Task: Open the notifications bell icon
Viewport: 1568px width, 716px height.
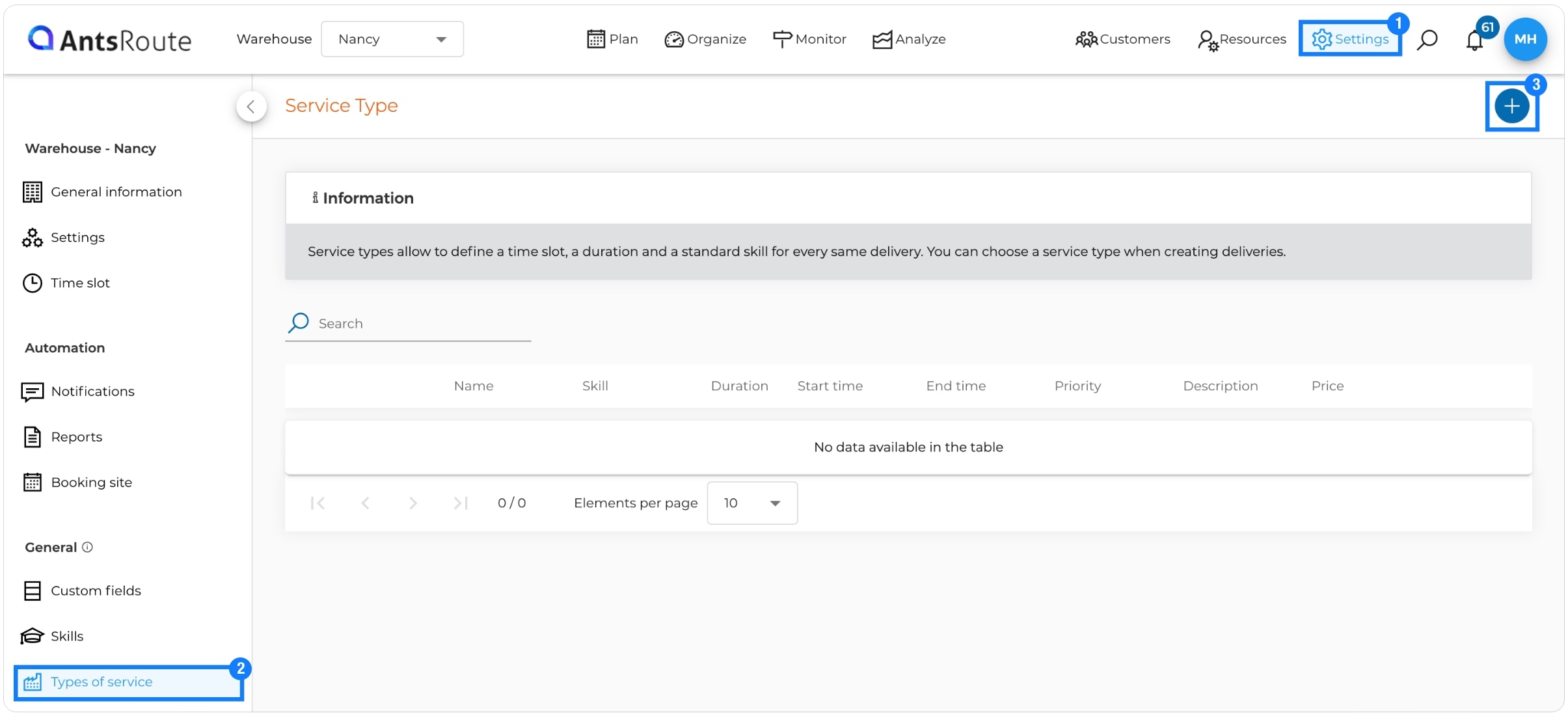Action: pos(1474,40)
